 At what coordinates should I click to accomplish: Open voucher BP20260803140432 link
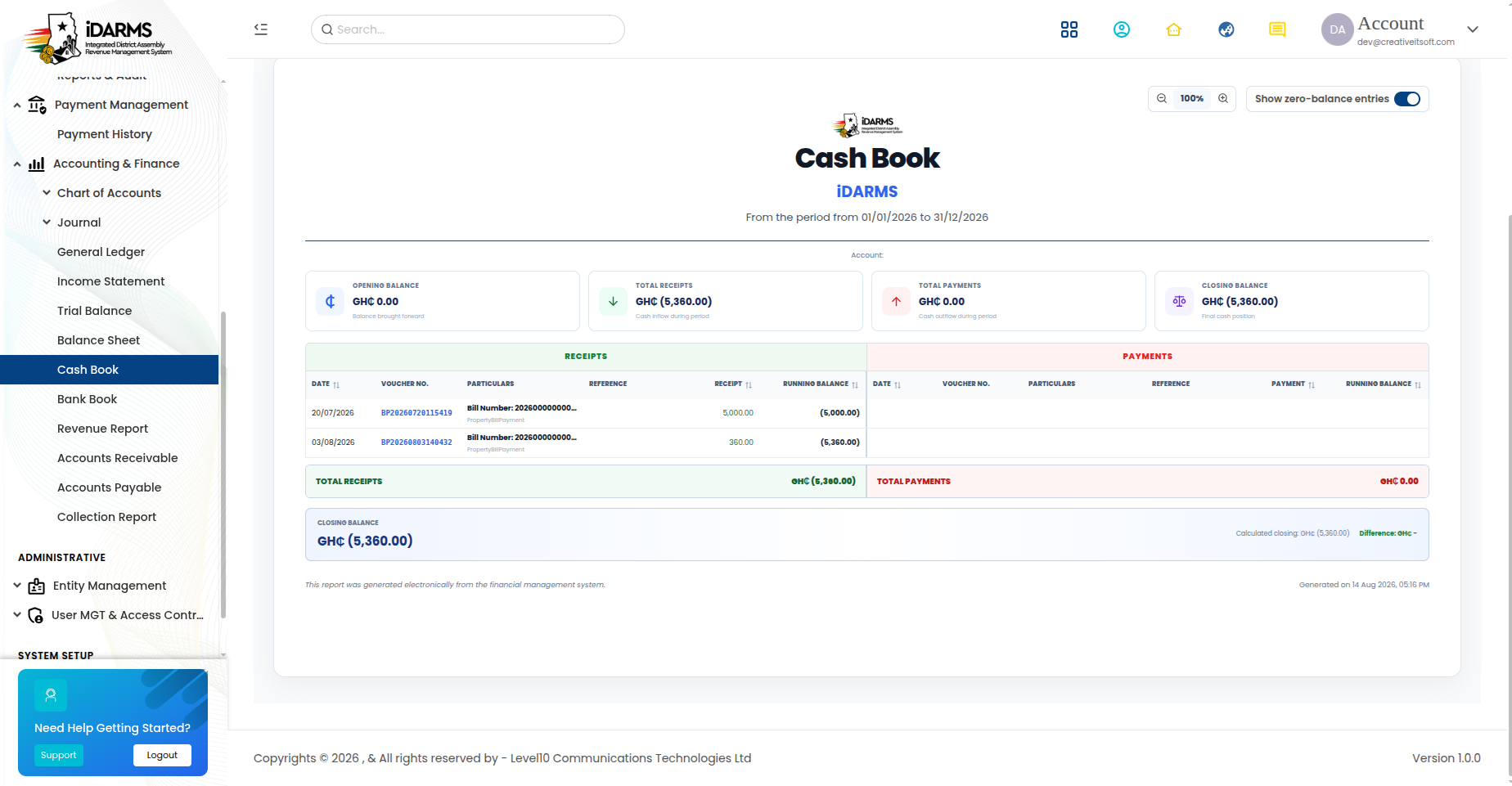(x=416, y=442)
